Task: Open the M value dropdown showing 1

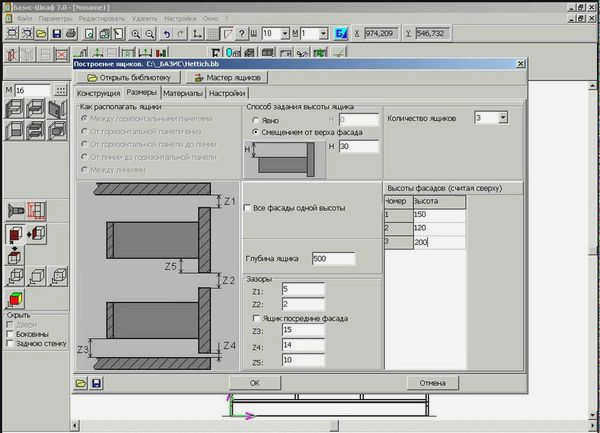Action: (324, 34)
